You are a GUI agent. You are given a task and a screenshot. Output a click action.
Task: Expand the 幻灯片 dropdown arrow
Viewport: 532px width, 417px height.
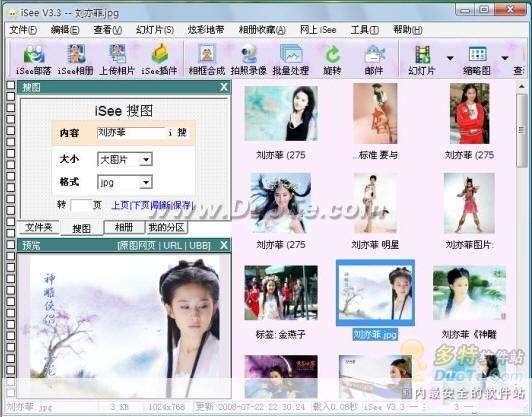450,58
